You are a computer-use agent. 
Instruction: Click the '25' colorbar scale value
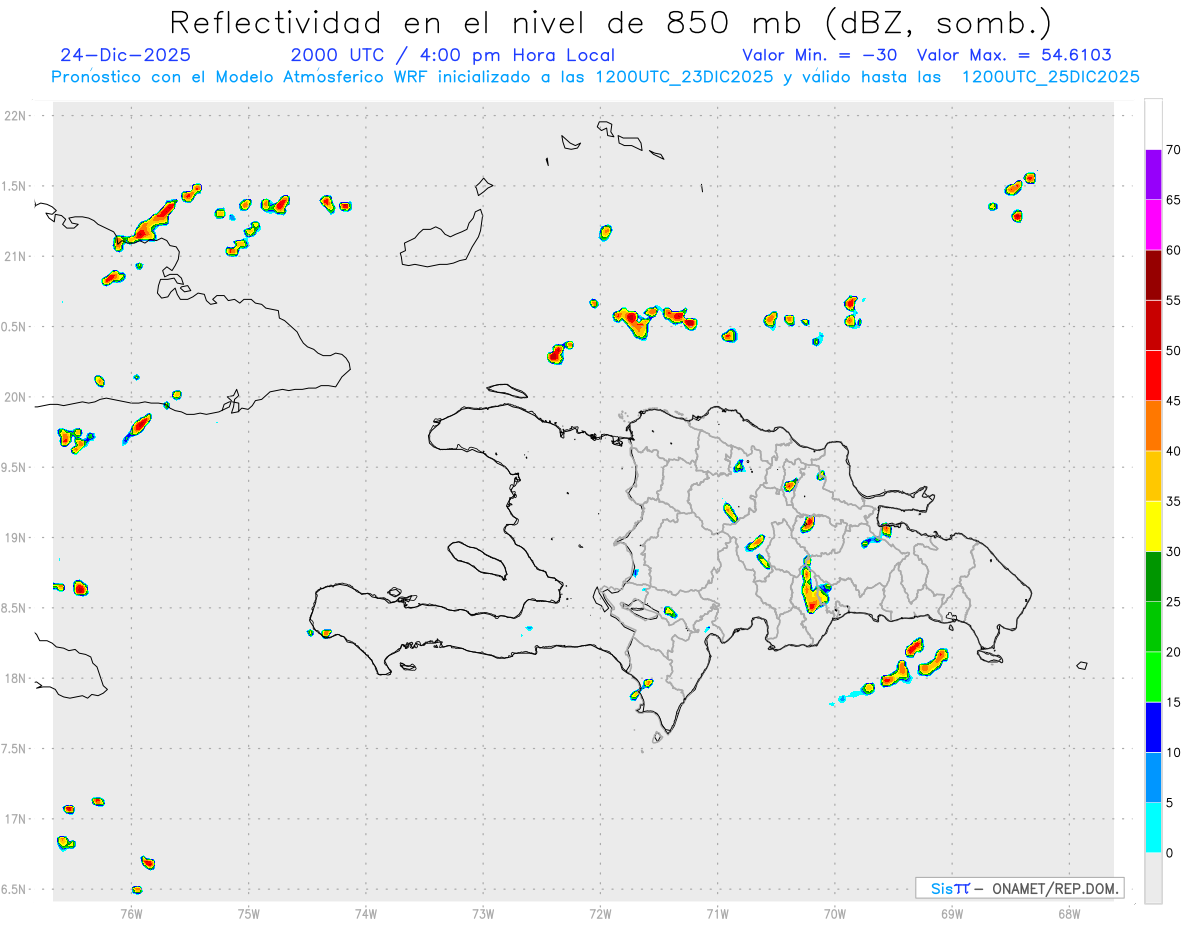point(1173,602)
